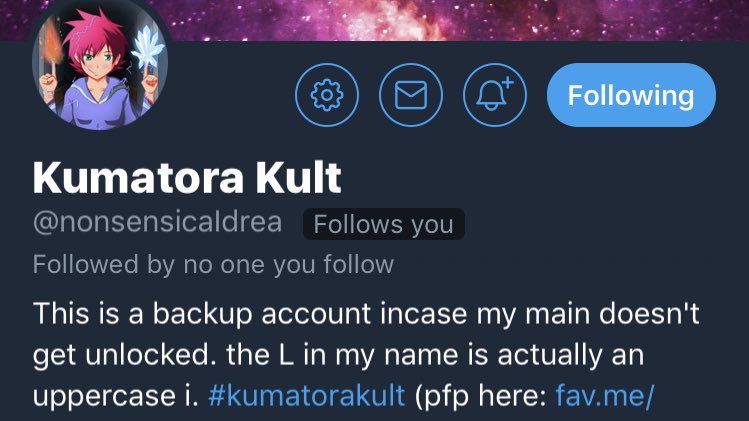The width and height of the screenshot is (749, 421).
Task: Click the uppercase i. bio text
Action: click(116, 395)
